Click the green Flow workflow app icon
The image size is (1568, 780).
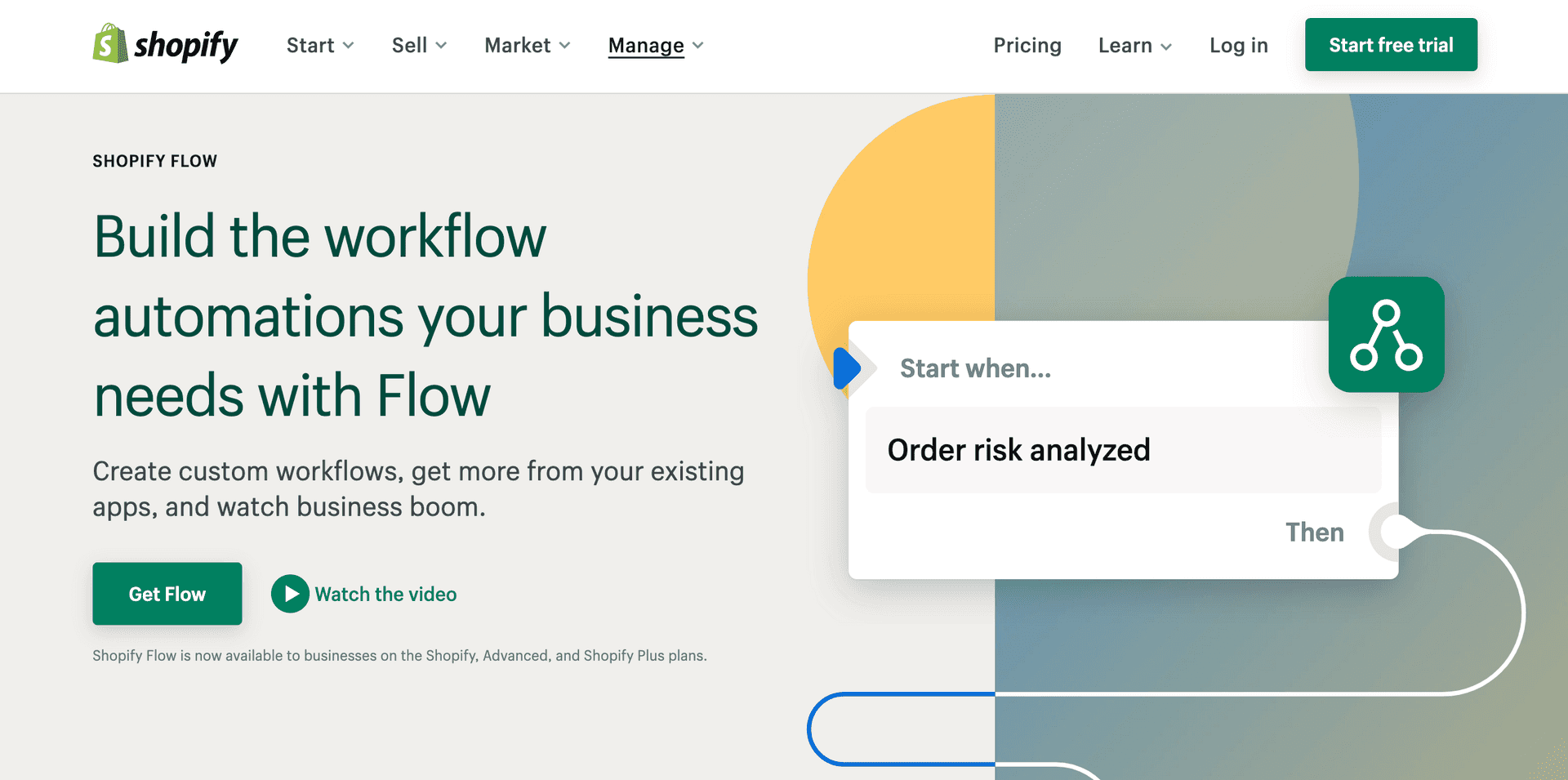click(x=1386, y=335)
